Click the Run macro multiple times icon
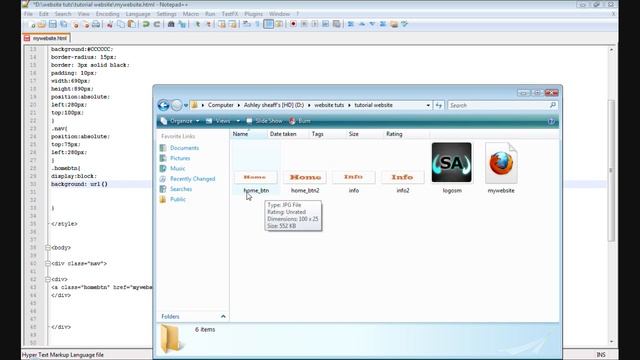The image size is (640, 360). pyautogui.click(x=325, y=24)
